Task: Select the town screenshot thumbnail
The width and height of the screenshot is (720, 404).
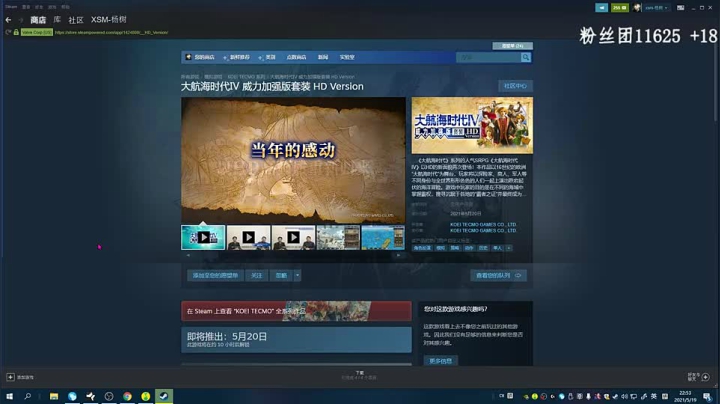Action: [x=338, y=237]
